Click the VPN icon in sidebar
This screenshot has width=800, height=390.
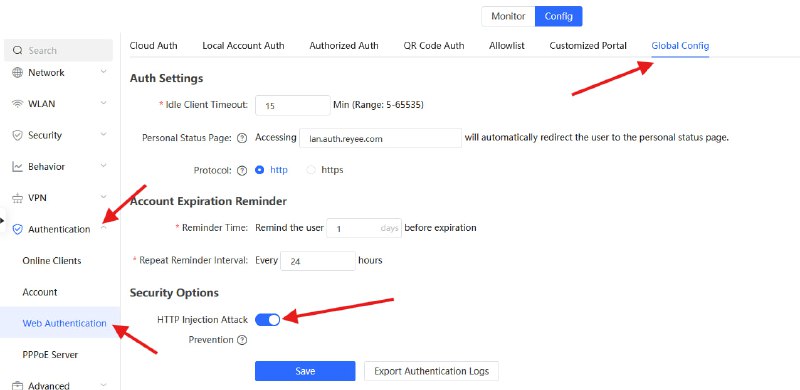point(17,198)
